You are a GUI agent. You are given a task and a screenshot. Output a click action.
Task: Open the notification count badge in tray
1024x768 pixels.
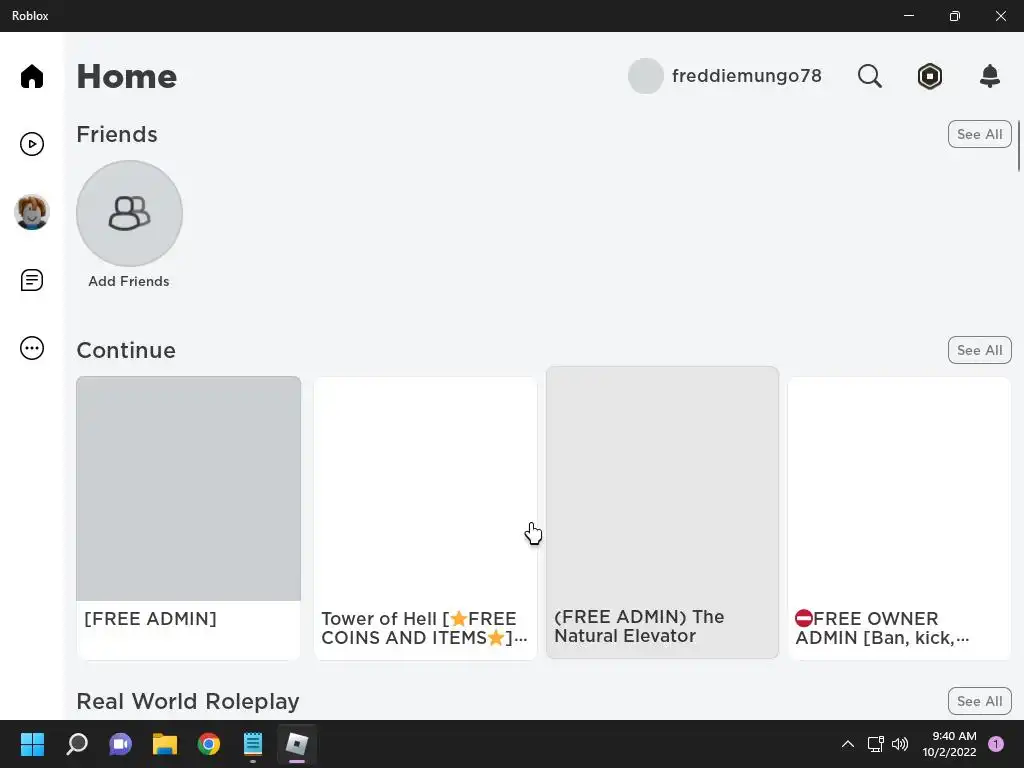point(996,744)
